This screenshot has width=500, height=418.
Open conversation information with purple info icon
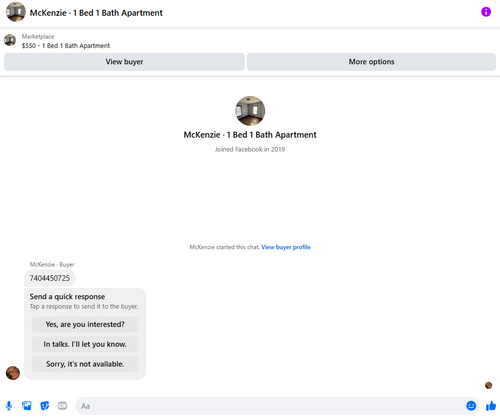(486, 12)
